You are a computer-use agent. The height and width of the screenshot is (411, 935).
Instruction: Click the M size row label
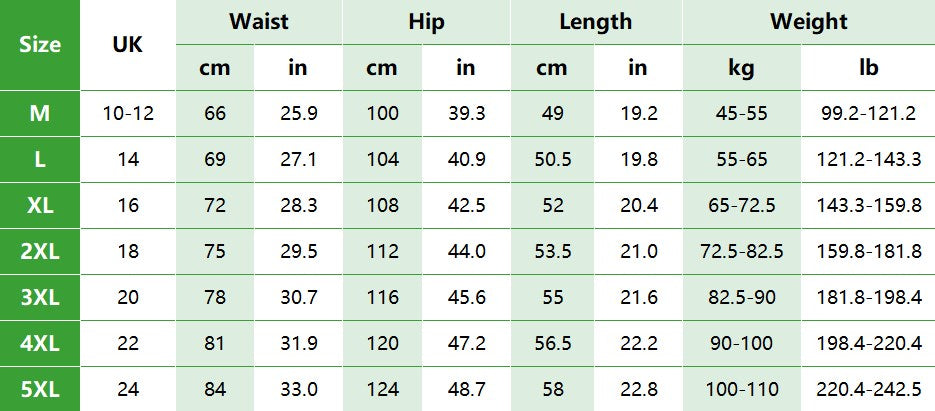[40, 114]
